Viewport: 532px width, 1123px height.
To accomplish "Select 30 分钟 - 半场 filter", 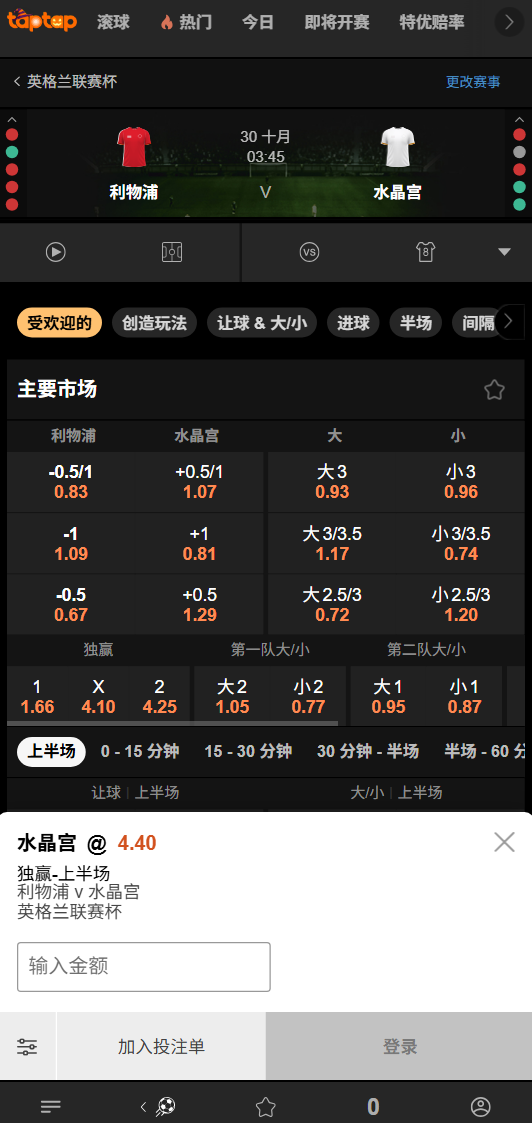I will (368, 751).
